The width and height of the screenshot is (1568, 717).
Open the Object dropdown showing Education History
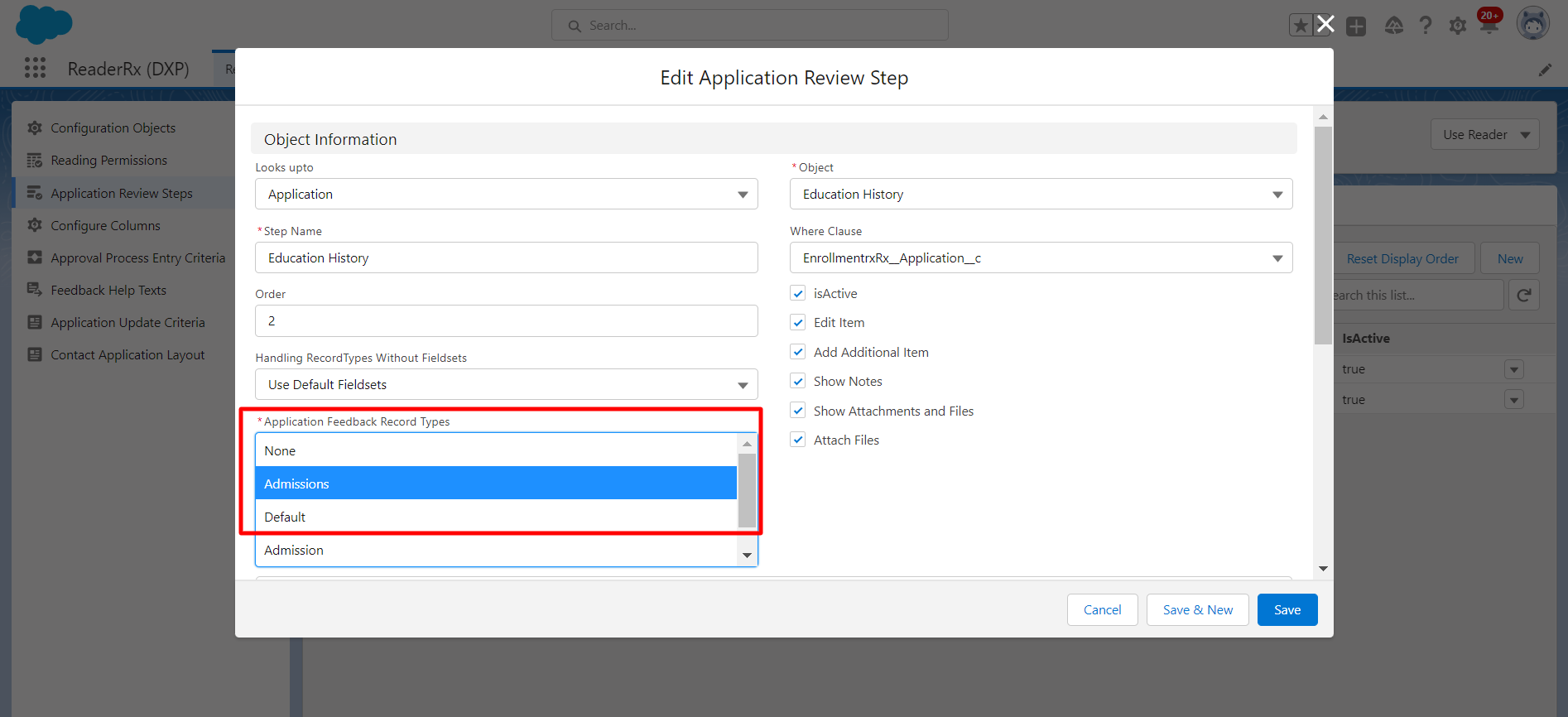(x=1041, y=195)
